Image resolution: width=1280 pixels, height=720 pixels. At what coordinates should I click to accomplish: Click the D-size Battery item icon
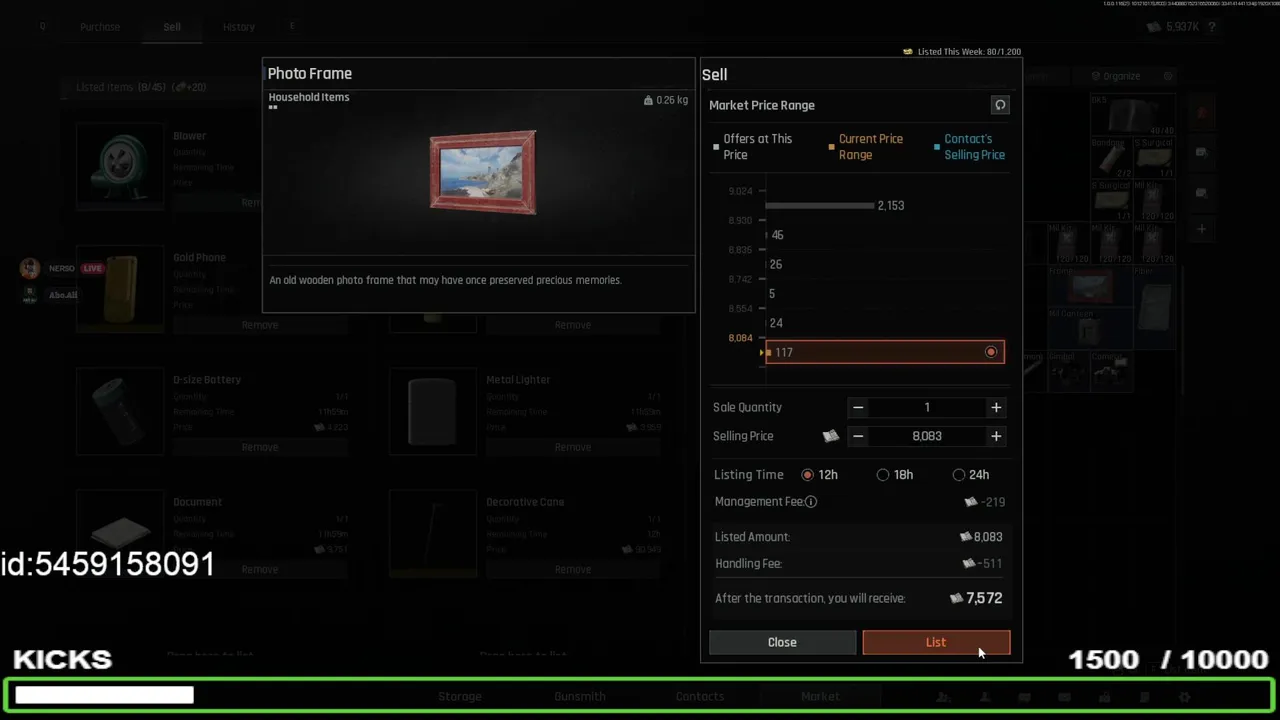pos(120,411)
